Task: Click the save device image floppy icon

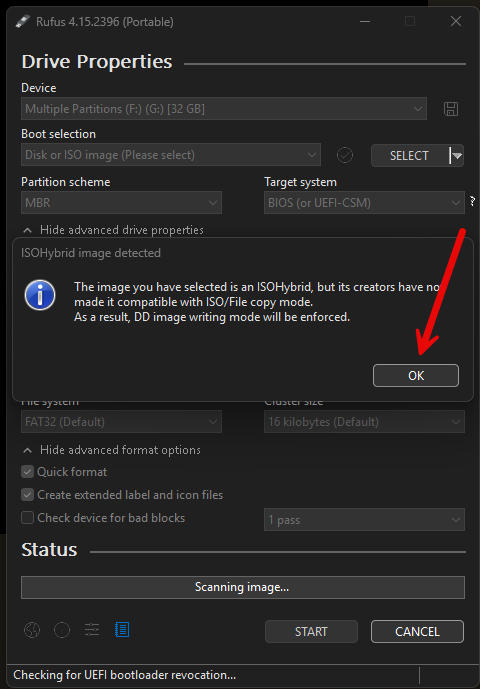Action: 451,109
